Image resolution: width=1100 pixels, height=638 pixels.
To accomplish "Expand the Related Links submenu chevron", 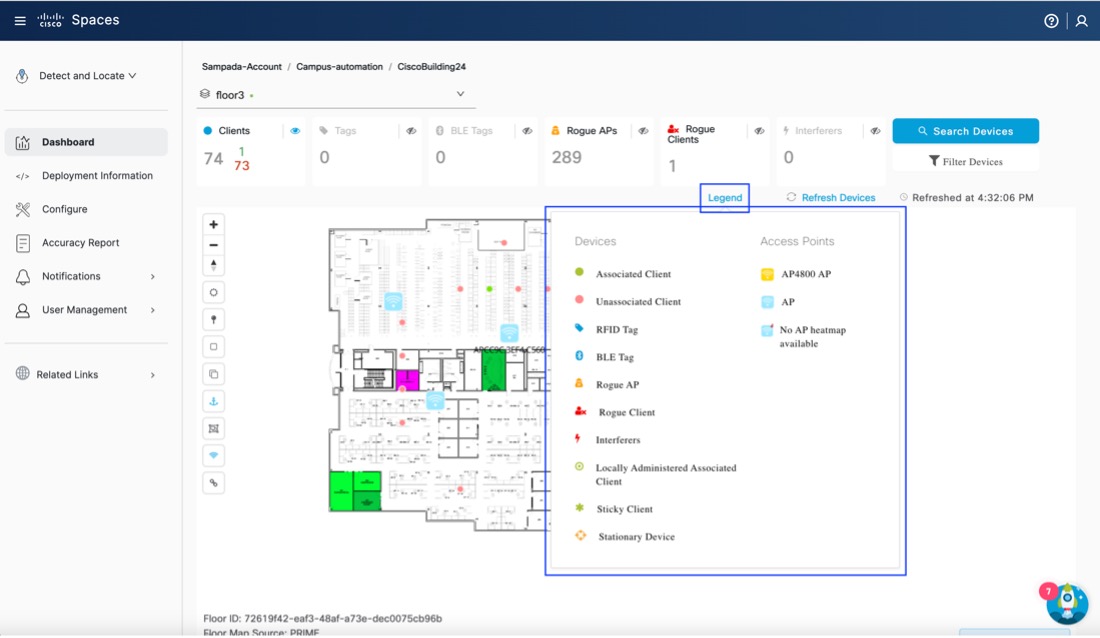I will (x=152, y=375).
